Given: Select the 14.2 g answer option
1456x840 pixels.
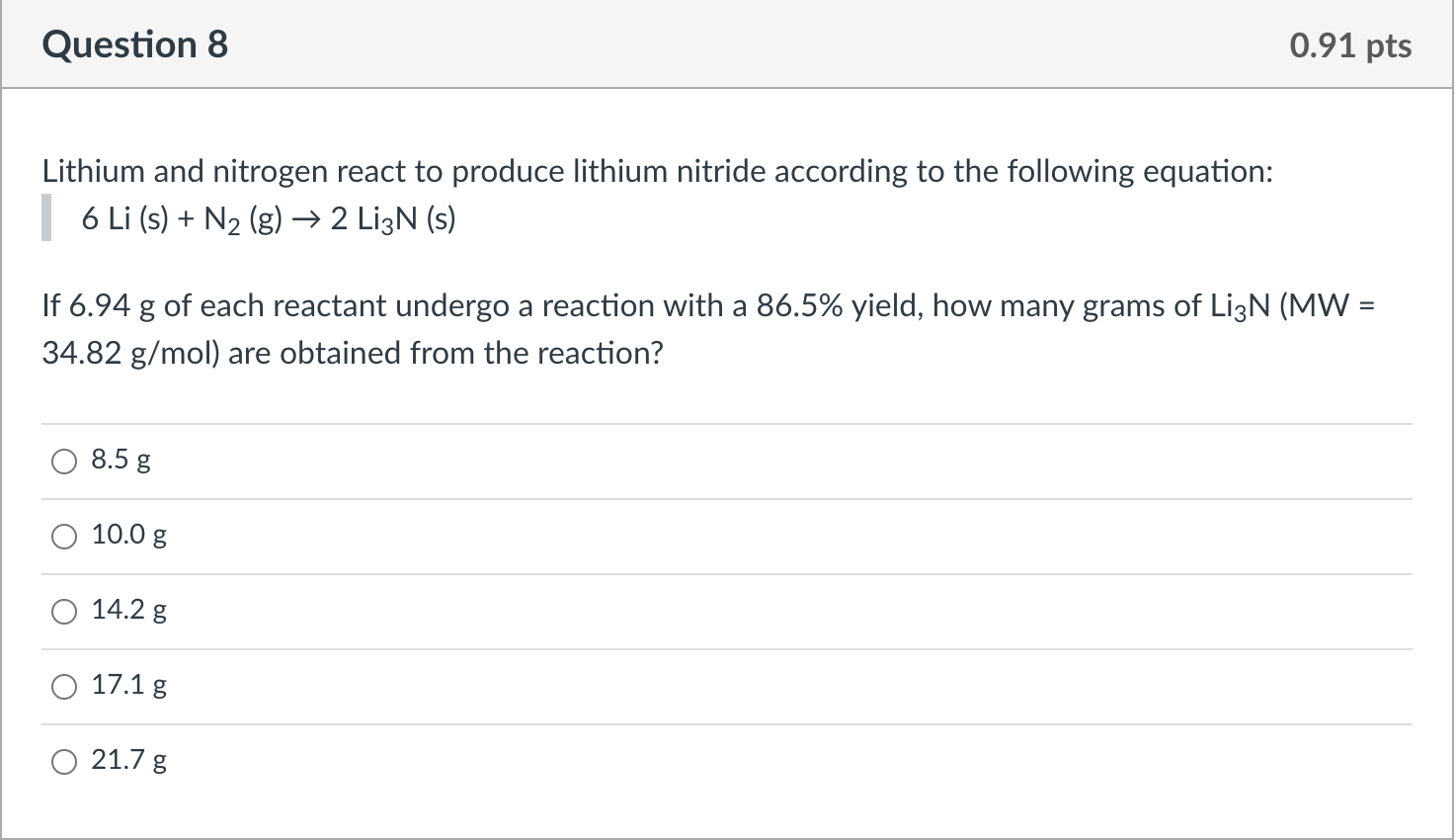Looking at the screenshot, I should 63,611.
